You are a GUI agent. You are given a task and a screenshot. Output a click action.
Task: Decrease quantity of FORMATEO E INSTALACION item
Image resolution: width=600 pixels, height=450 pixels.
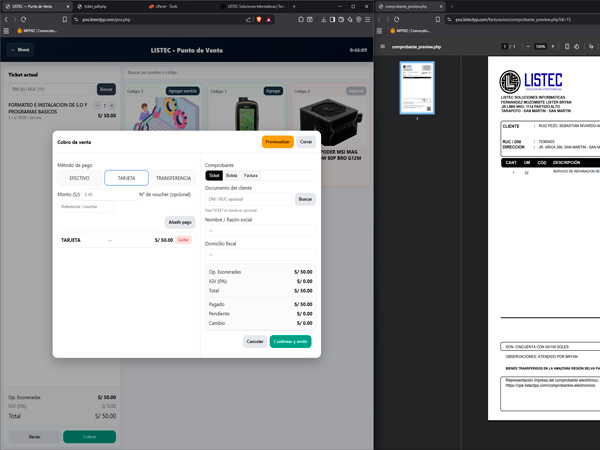click(98, 106)
